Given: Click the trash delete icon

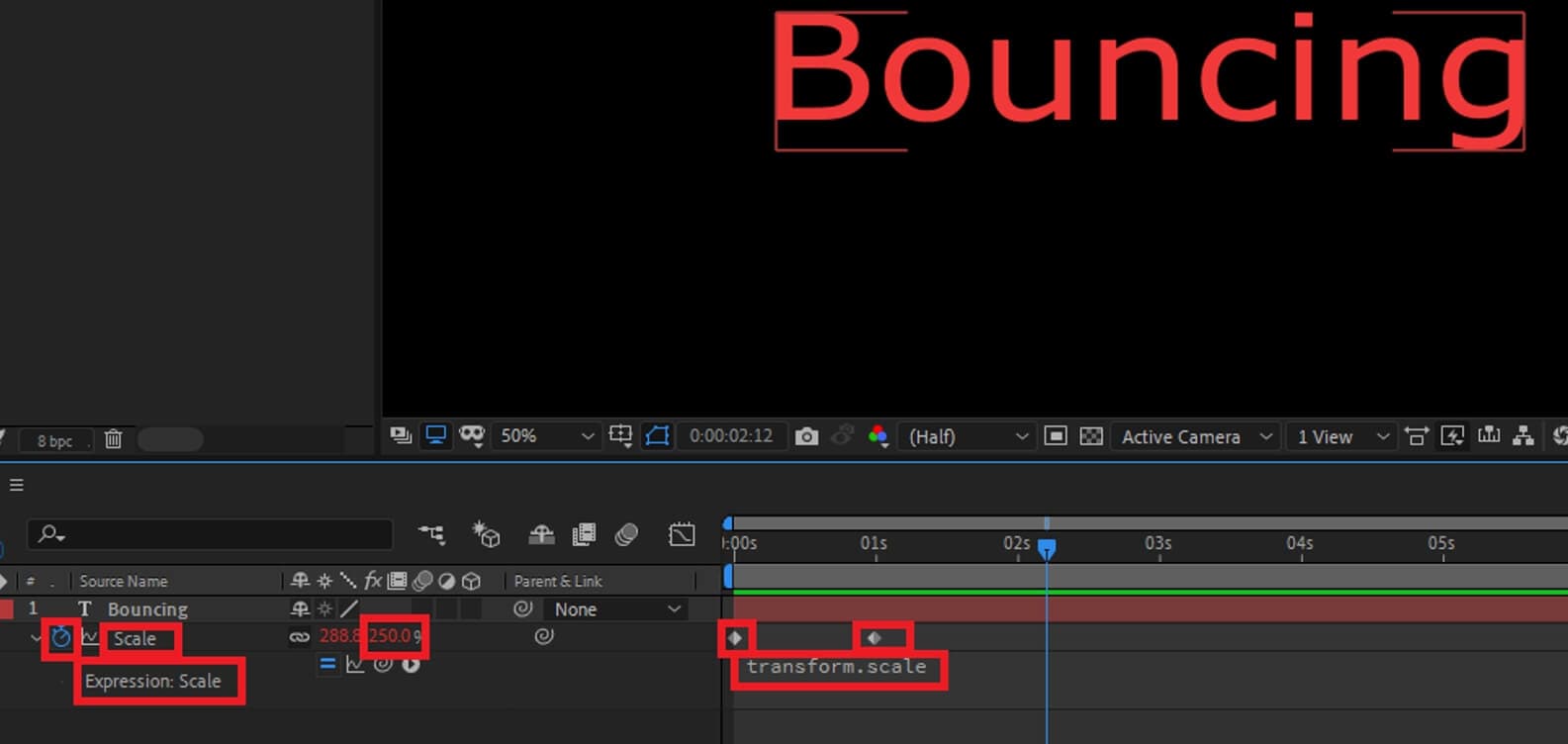Looking at the screenshot, I should (x=113, y=439).
